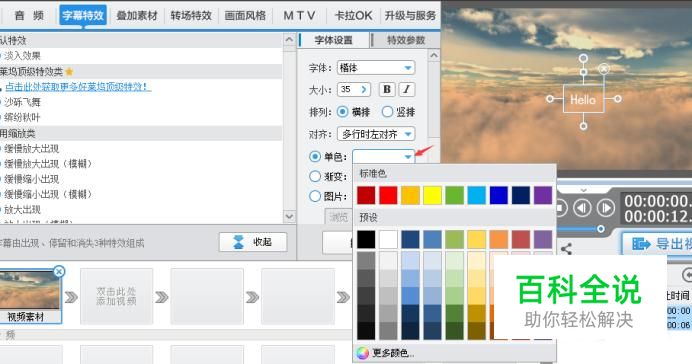Click the add video placeholder (双击此处添加视频)
This screenshot has width=692, height=364.
pyautogui.click(x=117, y=296)
